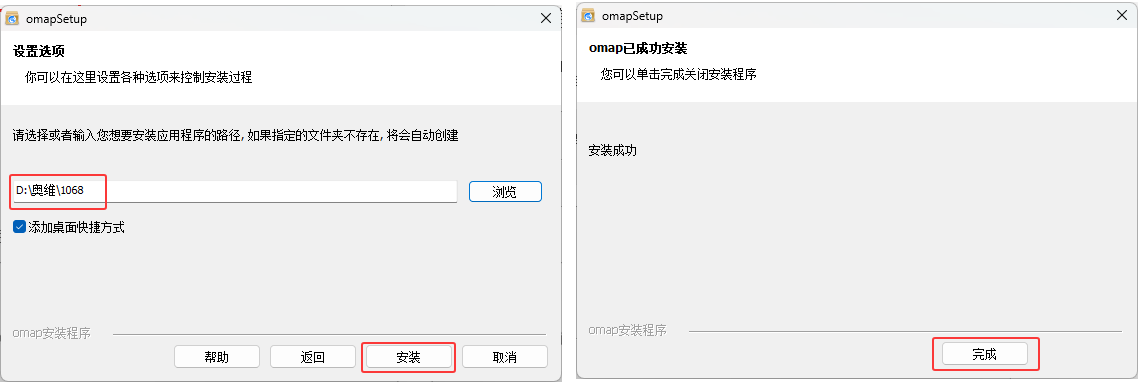This screenshot has height=382, width=1138.
Task: Click the 您可以单击完成关闭安装程序 text
Action: coord(679,74)
